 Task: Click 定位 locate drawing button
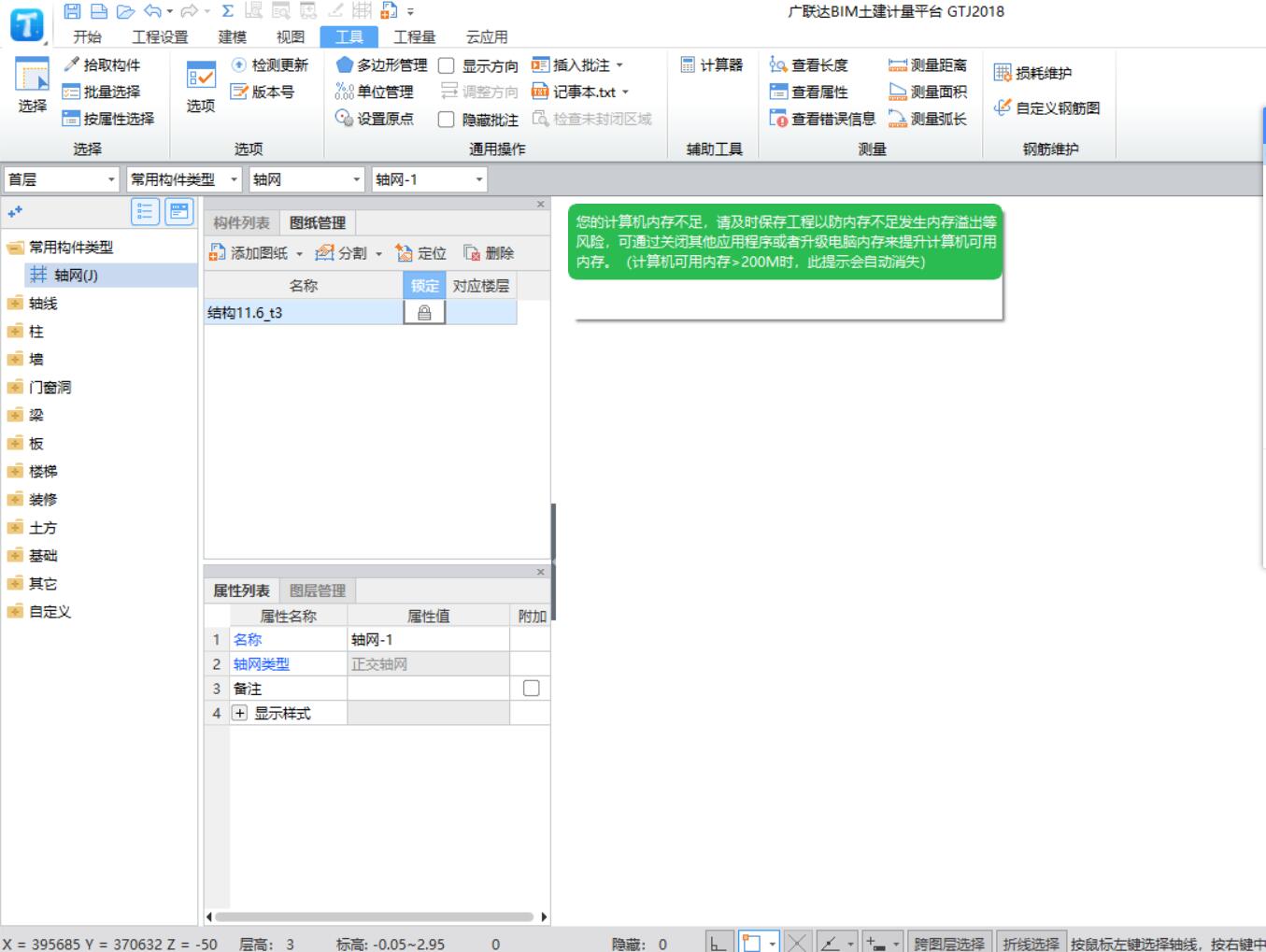pyautogui.click(x=420, y=253)
